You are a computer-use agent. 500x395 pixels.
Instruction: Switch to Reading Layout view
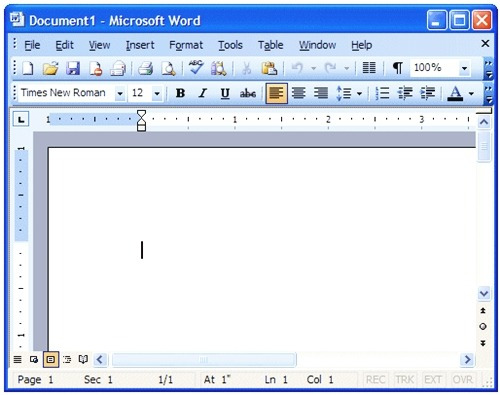click(x=83, y=359)
